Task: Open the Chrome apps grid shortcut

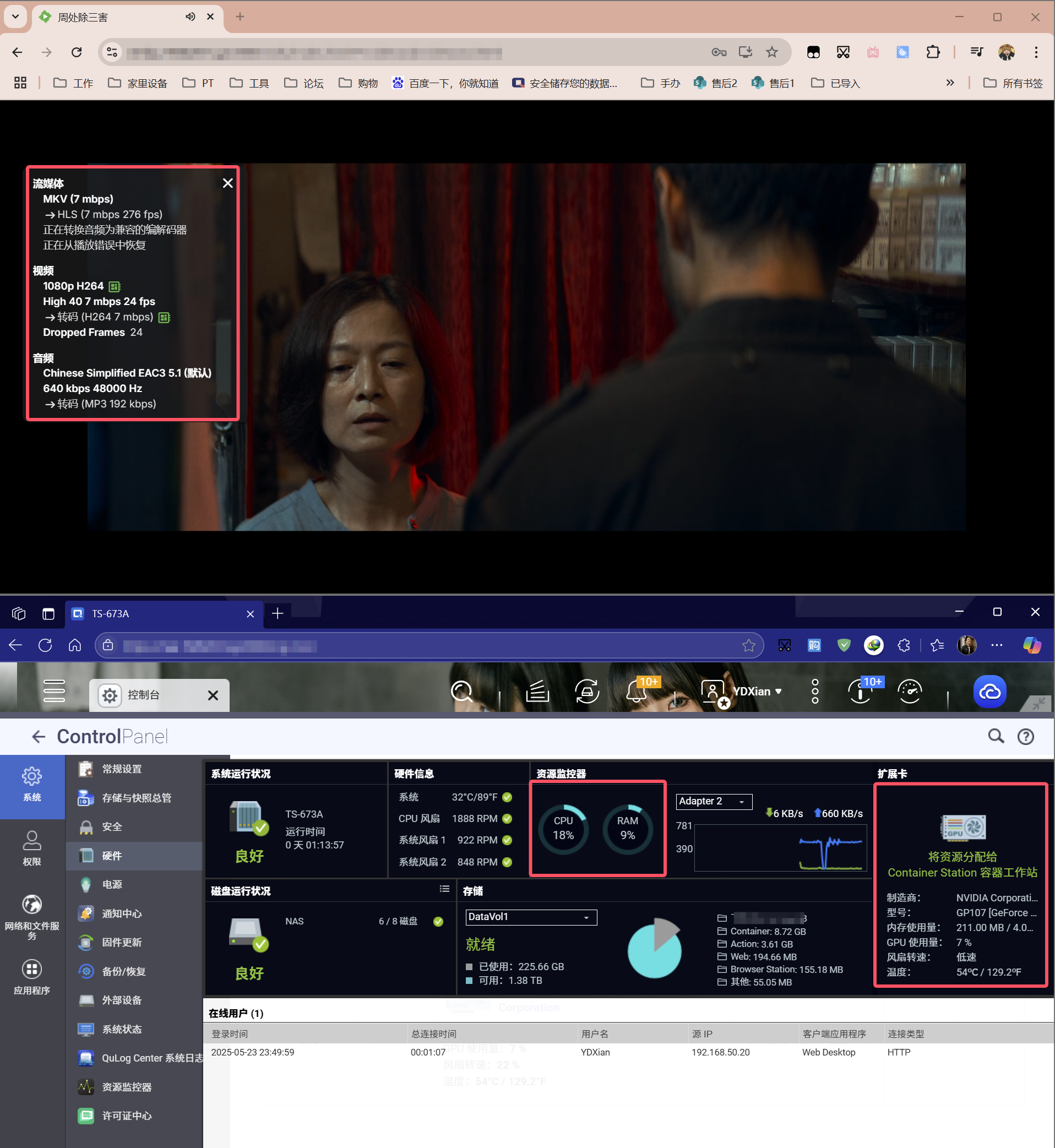Action: pos(20,83)
